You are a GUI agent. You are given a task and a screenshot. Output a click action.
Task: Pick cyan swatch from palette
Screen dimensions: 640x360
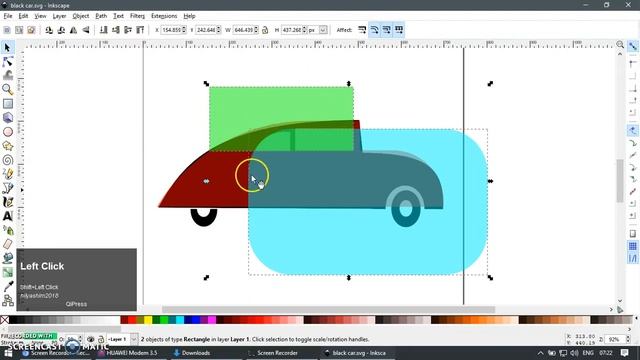click(x=180, y=320)
